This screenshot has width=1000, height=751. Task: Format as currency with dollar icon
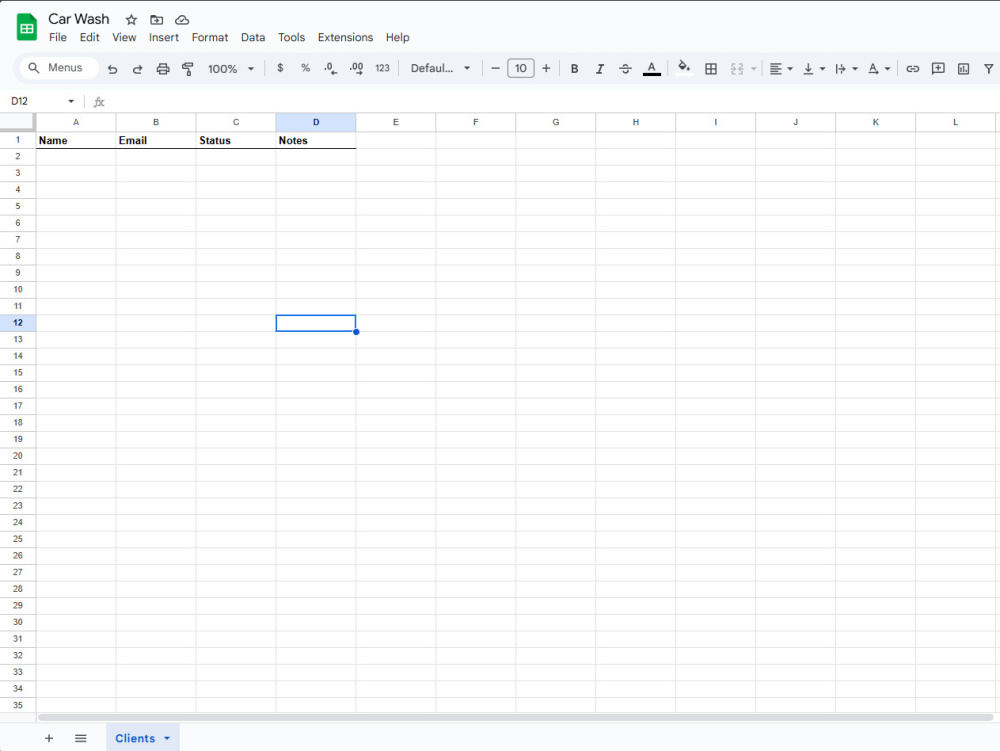[x=280, y=68]
